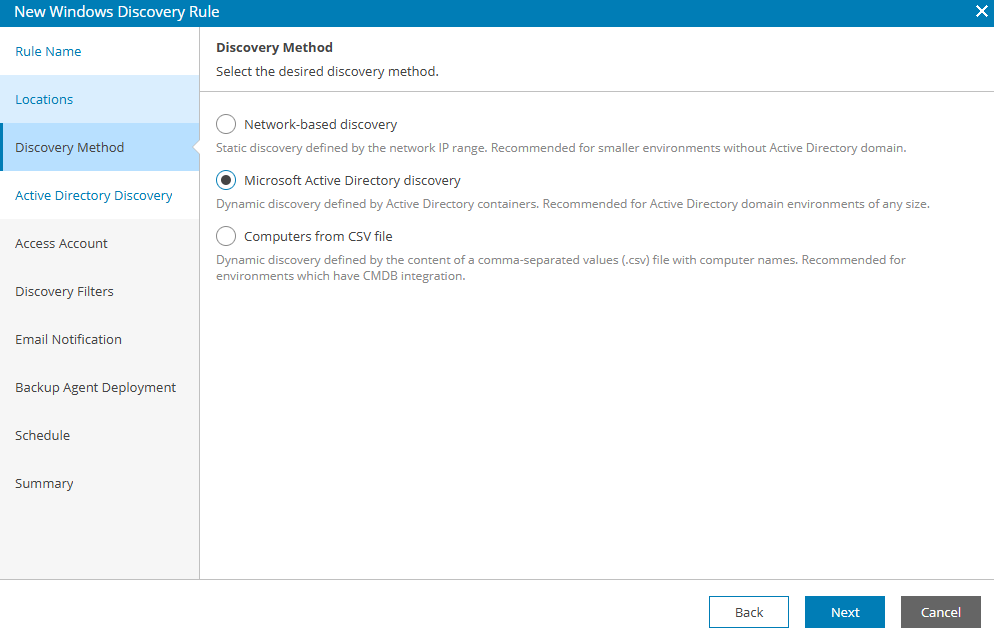Viewport: 994px width, 639px height.
Task: Click the Microsoft Active Directory discovery label
Action: (352, 180)
